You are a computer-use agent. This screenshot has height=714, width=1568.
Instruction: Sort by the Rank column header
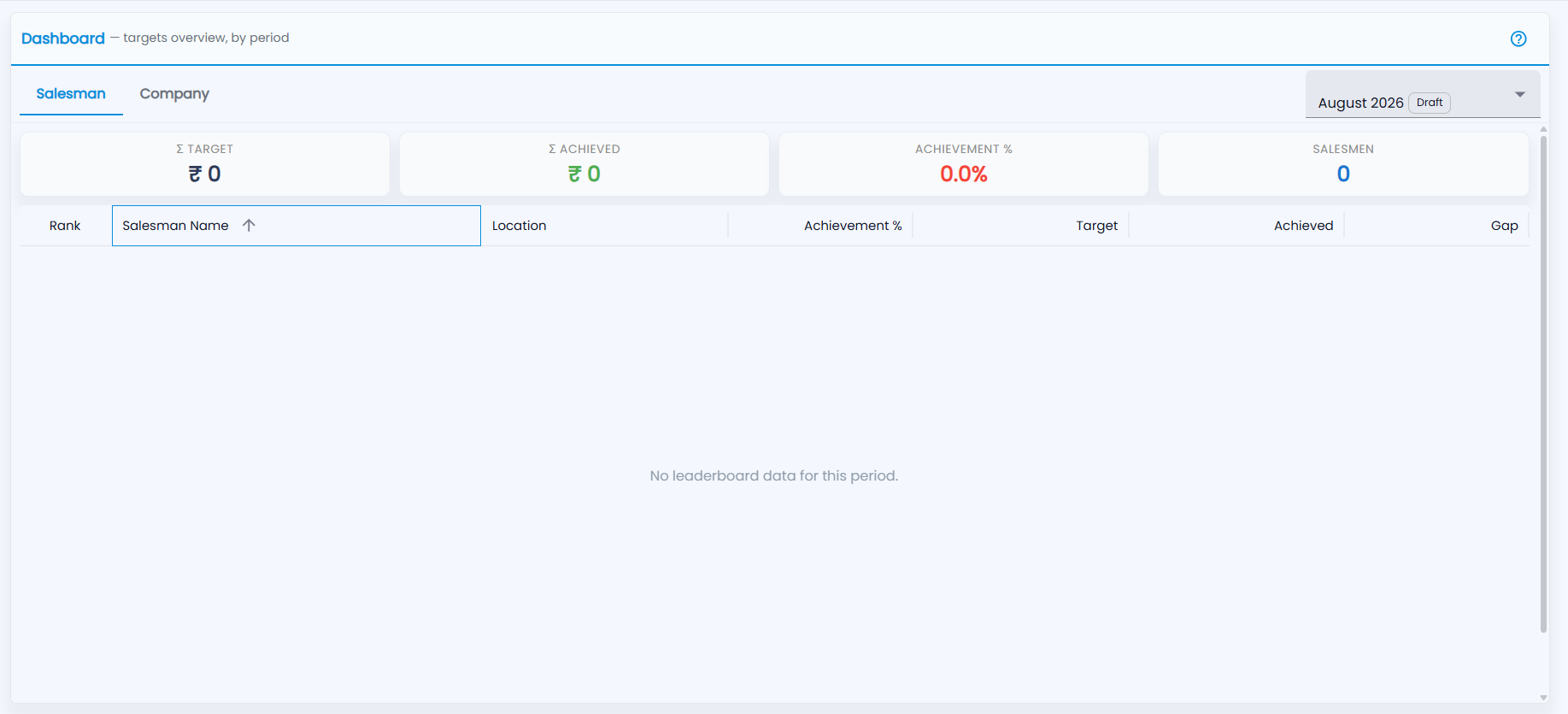click(x=65, y=226)
